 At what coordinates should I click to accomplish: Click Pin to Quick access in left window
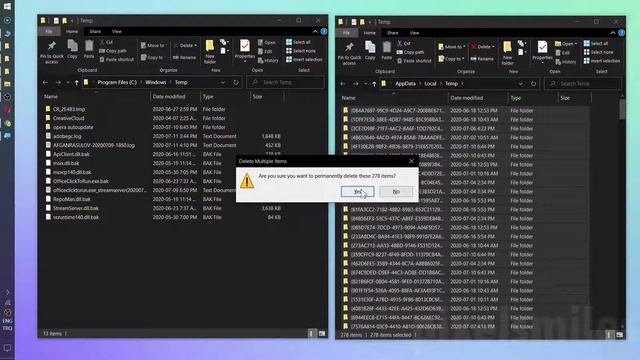(52, 53)
